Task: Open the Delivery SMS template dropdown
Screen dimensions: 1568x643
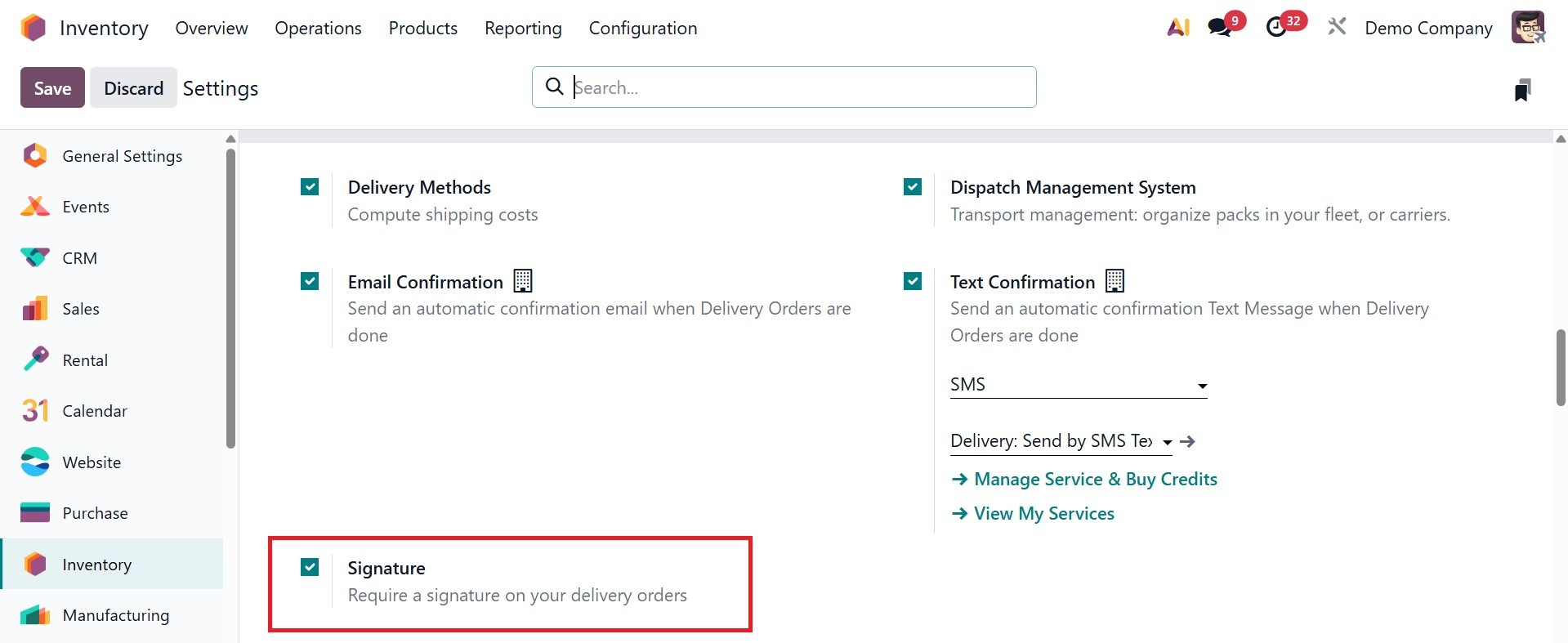Action: 1060,441
